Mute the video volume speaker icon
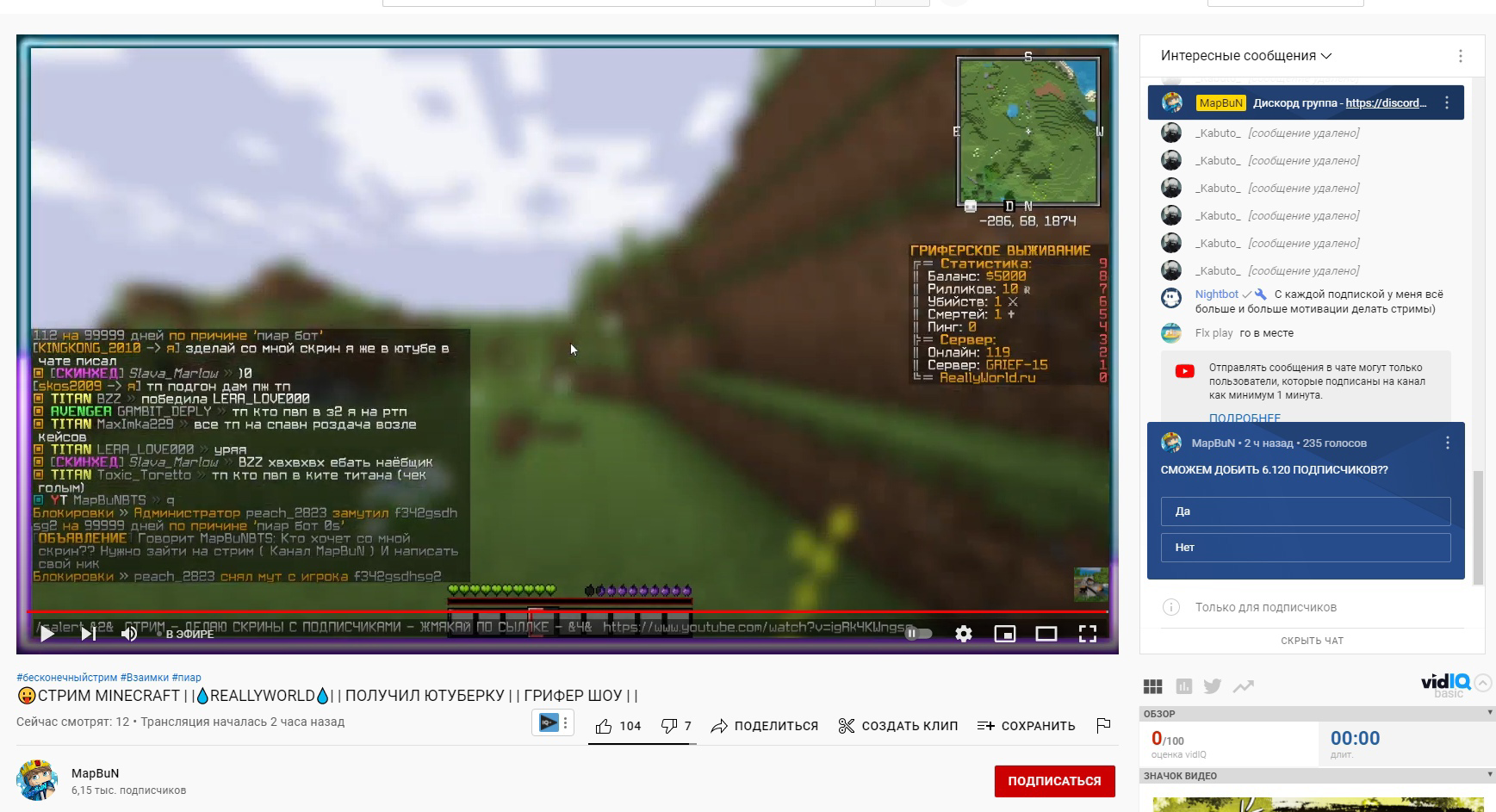 pos(129,634)
